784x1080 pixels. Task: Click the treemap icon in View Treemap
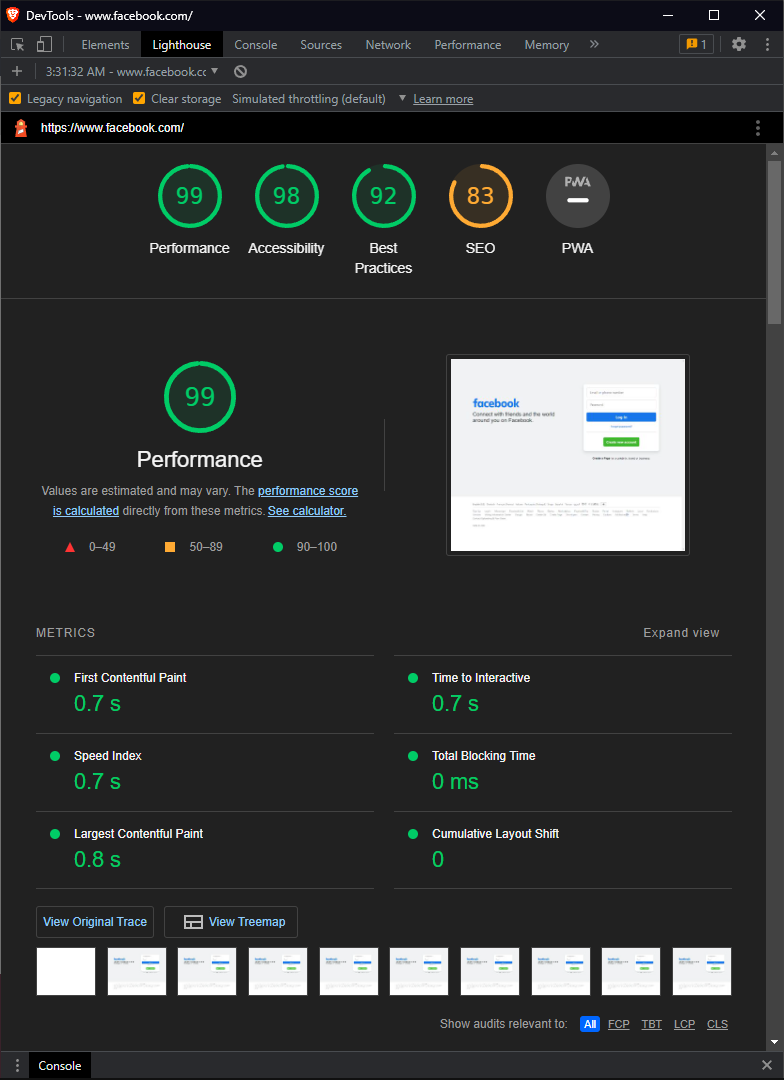coord(193,922)
